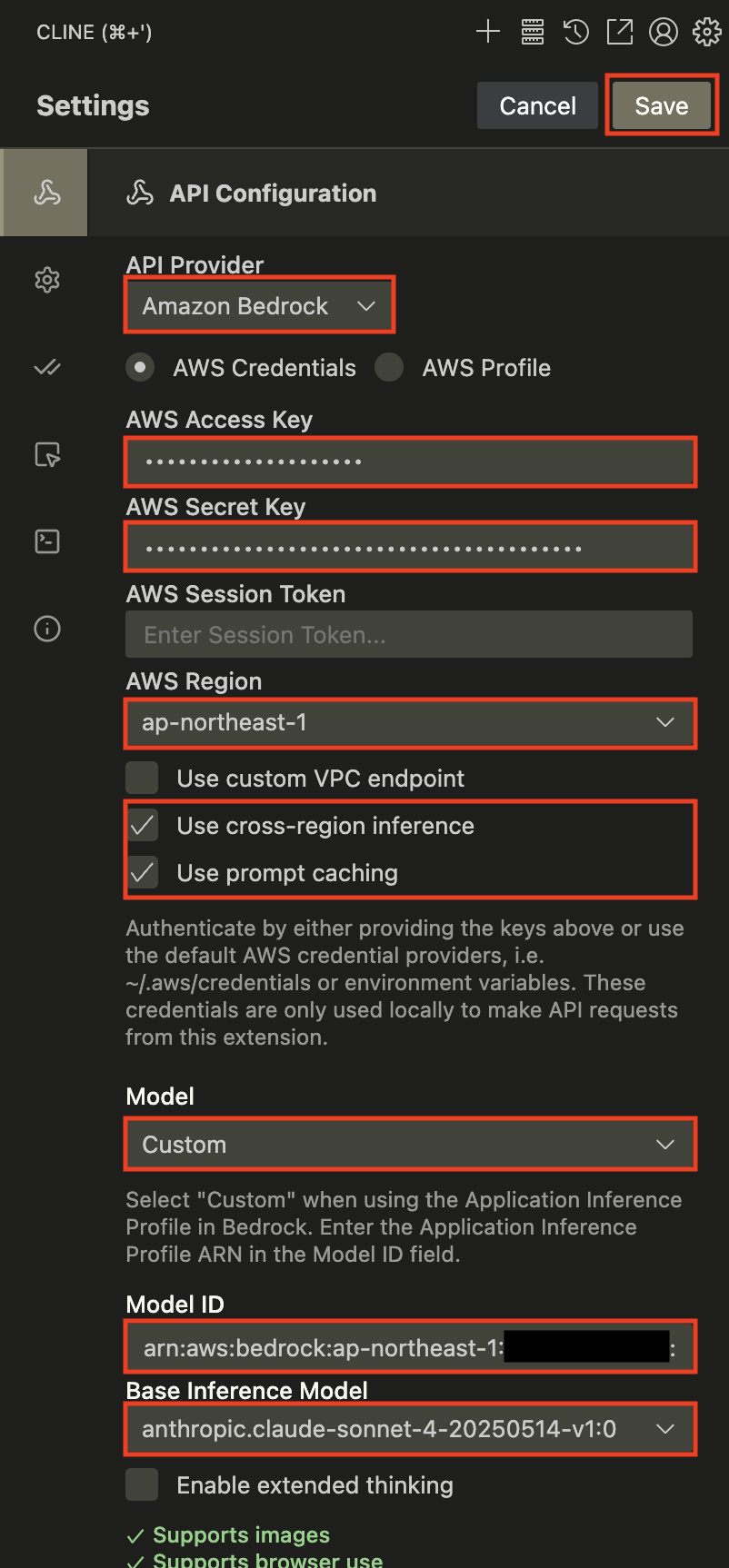
Task: Click the AWS Session Token input field
Action: 408,634
